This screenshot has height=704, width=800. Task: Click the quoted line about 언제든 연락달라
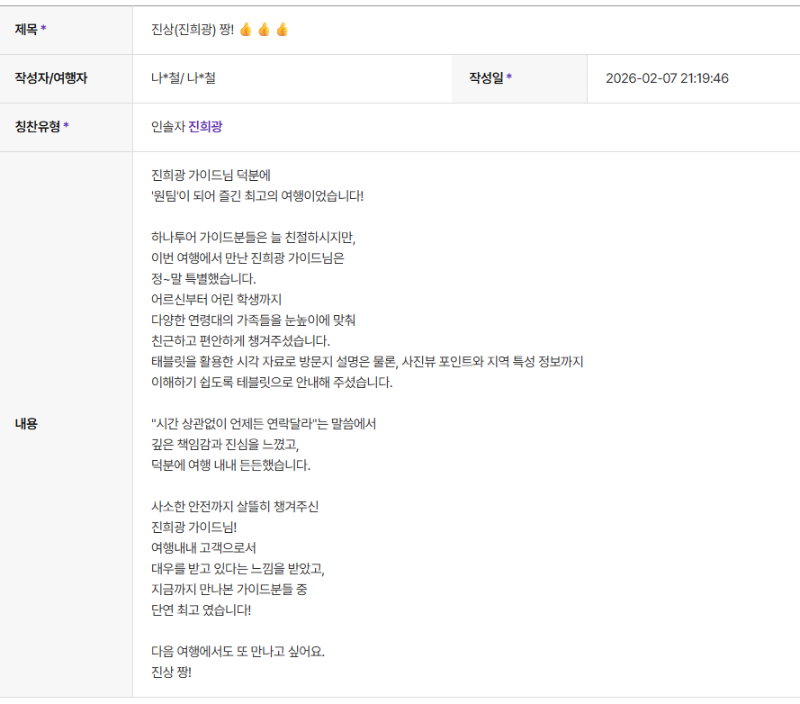coord(262,424)
